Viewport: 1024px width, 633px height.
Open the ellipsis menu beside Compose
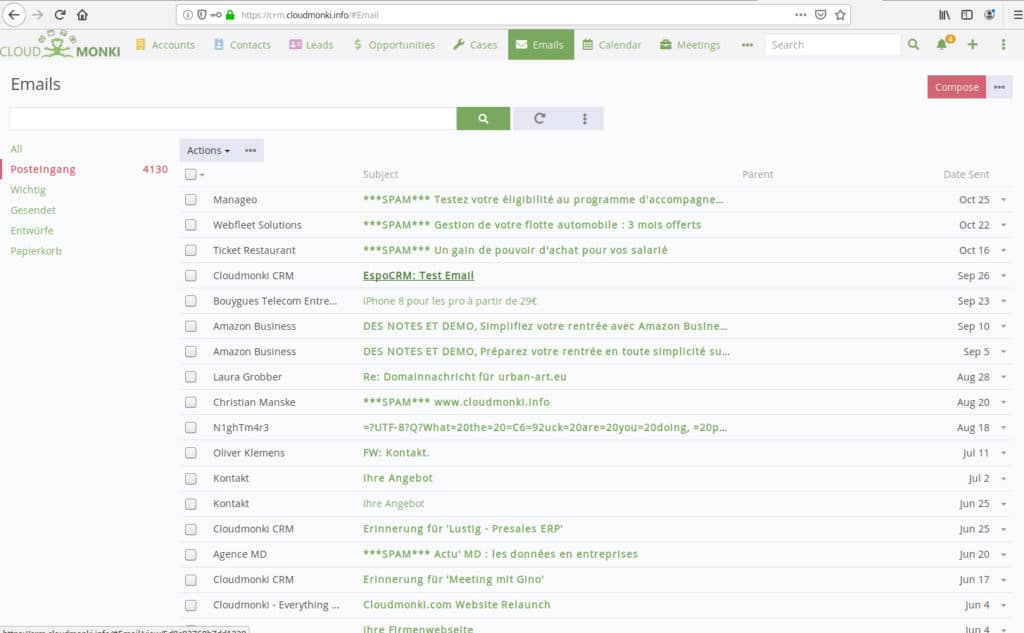(999, 87)
